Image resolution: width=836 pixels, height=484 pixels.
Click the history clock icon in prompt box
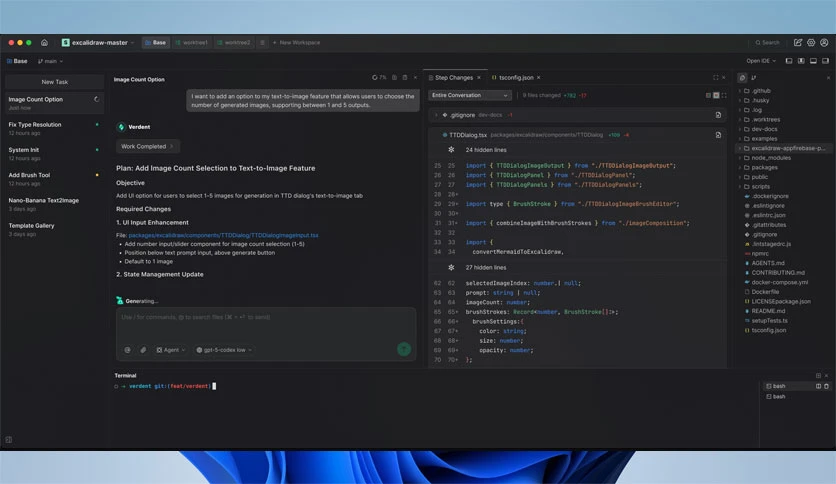click(127, 350)
